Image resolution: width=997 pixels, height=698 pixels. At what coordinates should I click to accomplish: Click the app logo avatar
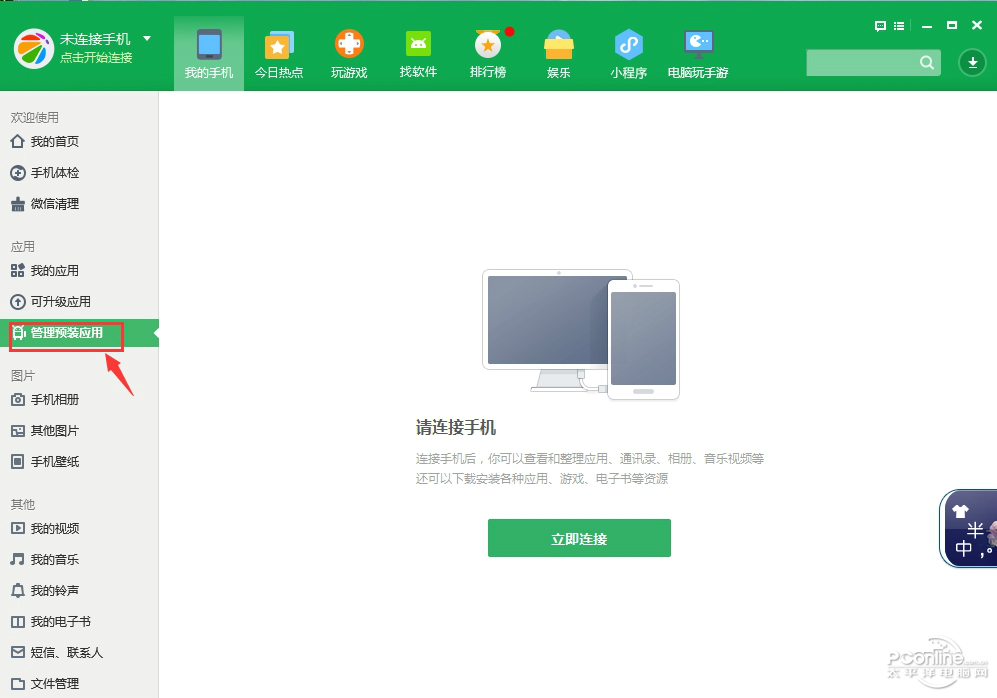(x=34, y=48)
